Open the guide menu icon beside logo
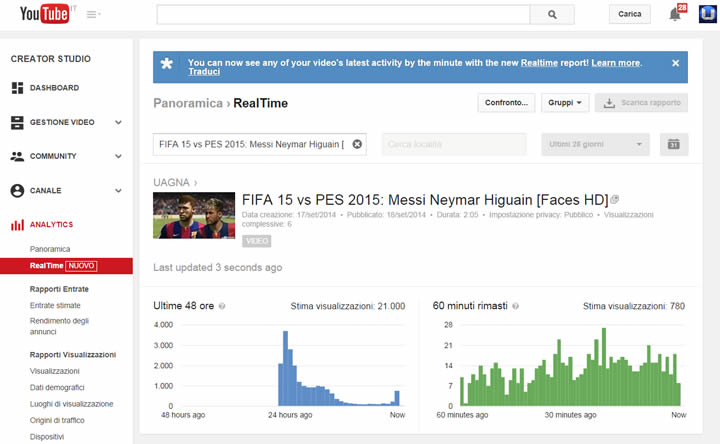 (93, 15)
